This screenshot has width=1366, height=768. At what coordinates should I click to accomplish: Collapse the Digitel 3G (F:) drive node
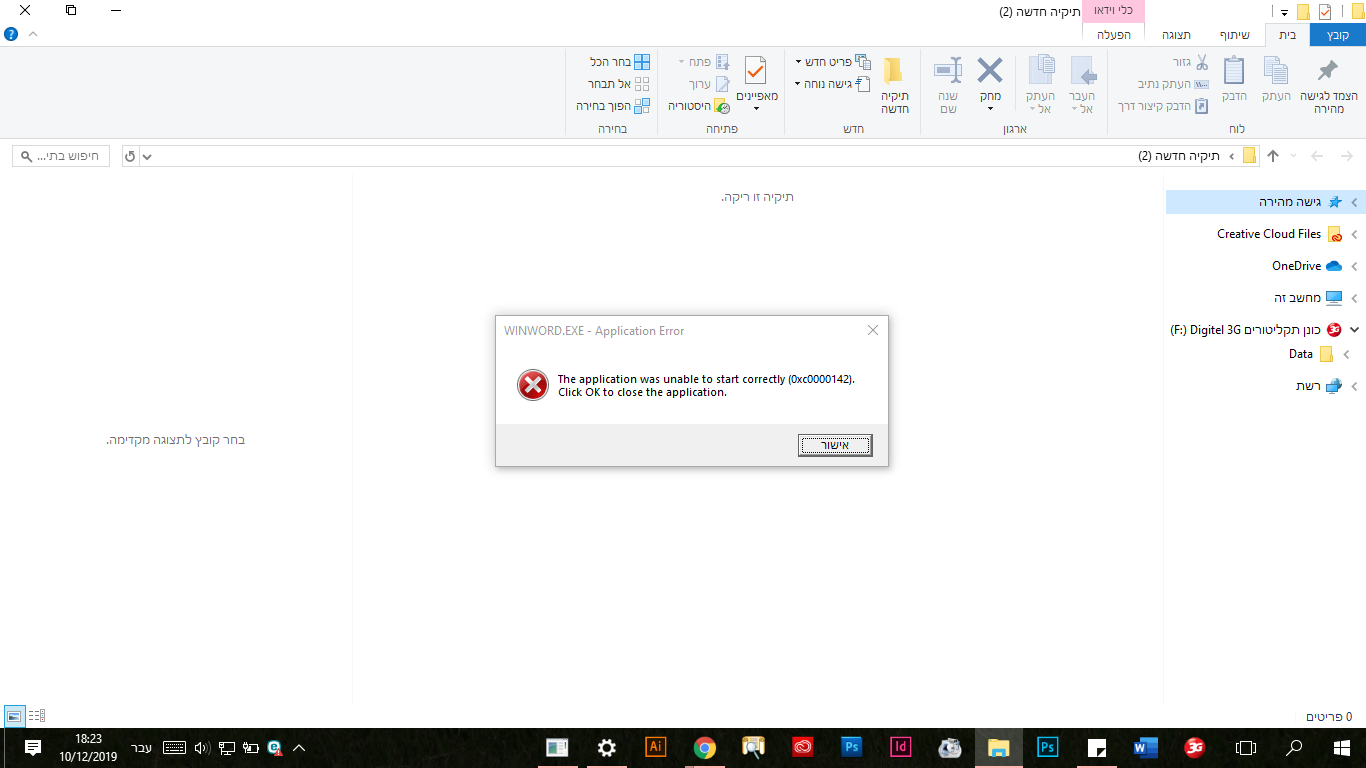[1355, 329]
